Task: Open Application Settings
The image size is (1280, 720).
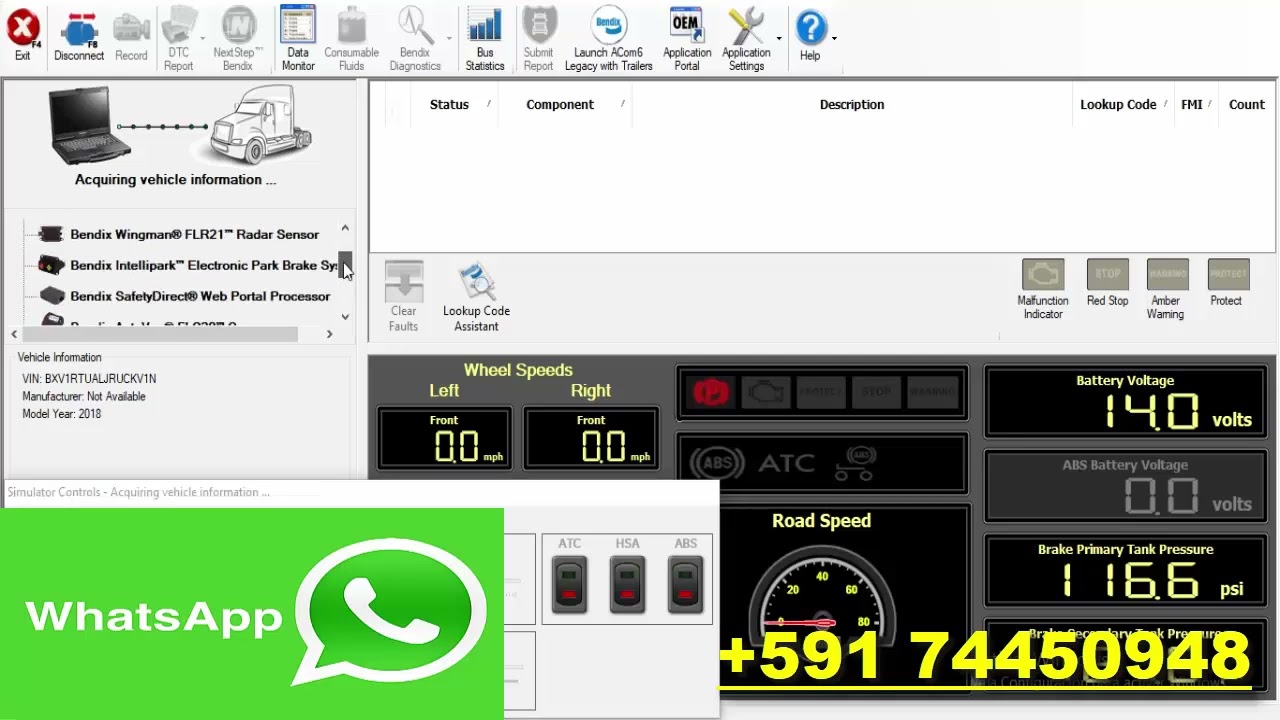Action: tap(746, 39)
